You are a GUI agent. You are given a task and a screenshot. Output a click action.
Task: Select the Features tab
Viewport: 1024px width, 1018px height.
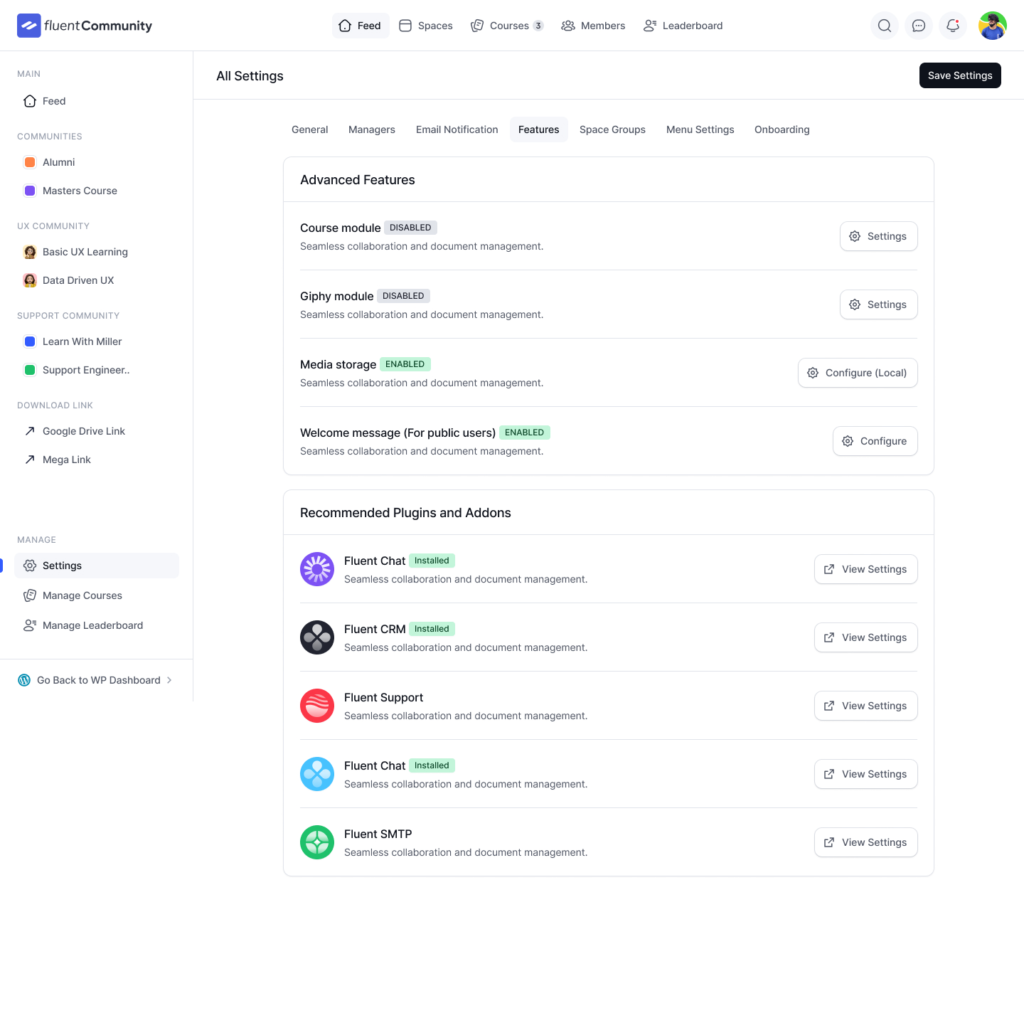pyautogui.click(x=539, y=129)
